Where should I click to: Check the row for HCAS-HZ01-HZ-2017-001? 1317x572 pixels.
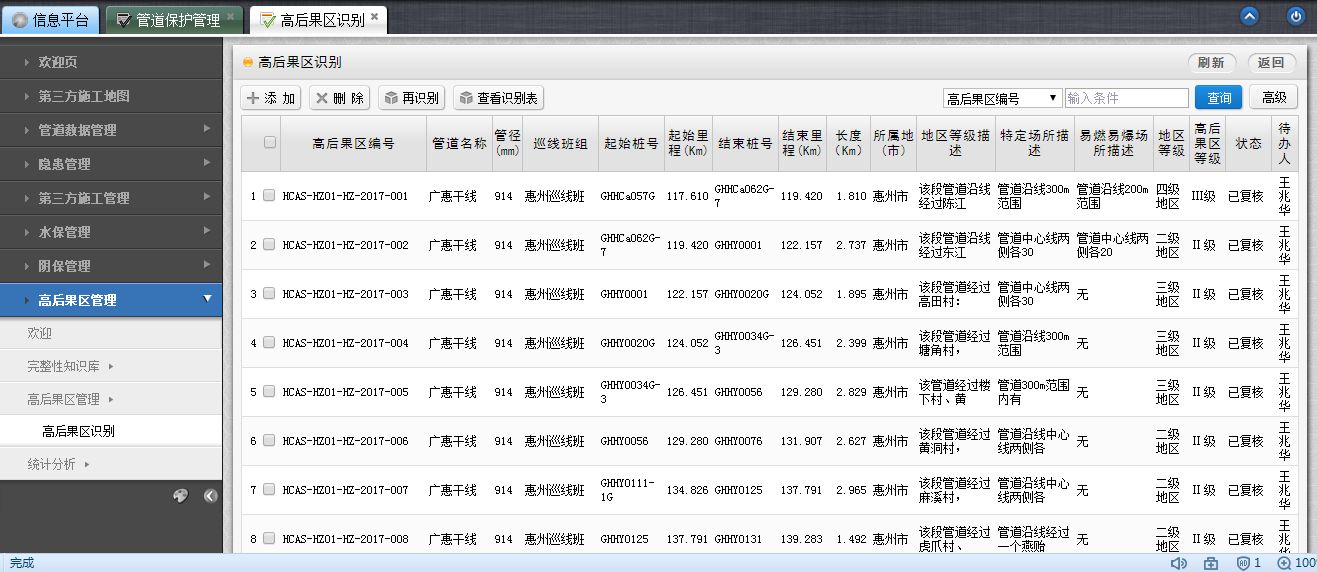[269, 196]
